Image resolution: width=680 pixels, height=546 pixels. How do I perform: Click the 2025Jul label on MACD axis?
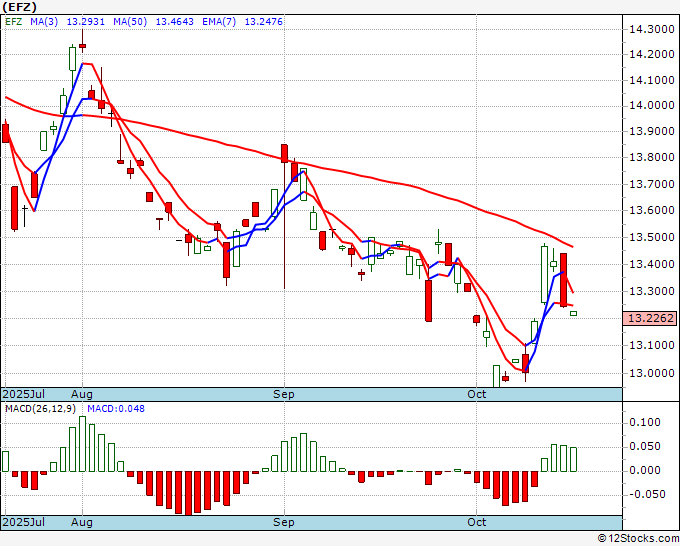[x=23, y=522]
